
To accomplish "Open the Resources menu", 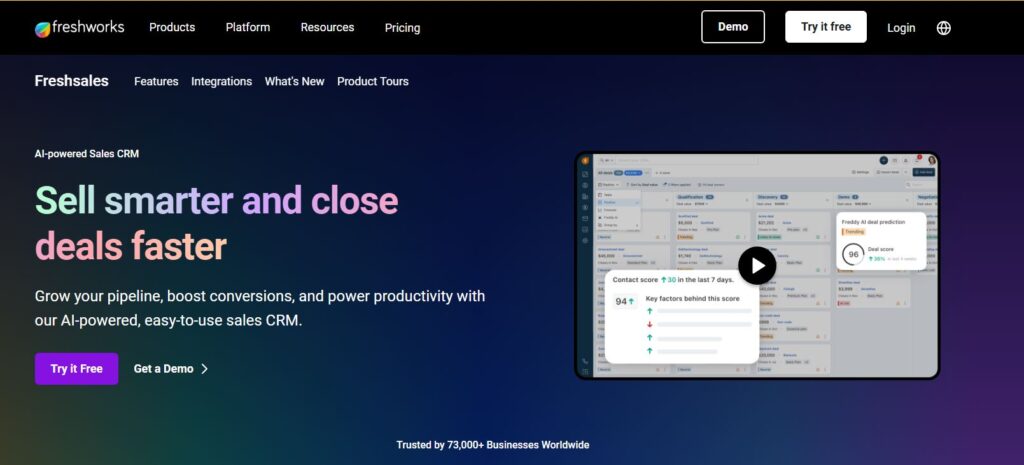I will [x=327, y=27].
